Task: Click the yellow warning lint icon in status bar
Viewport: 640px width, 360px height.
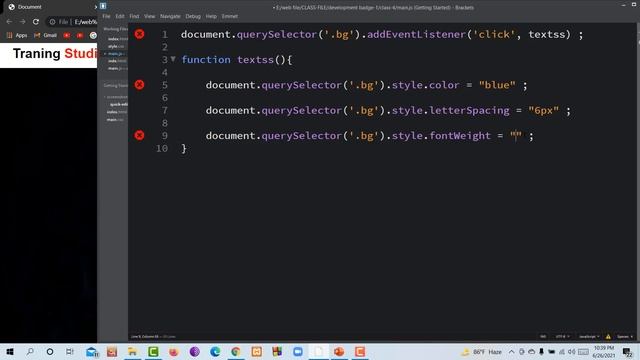Action: click(x=608, y=337)
